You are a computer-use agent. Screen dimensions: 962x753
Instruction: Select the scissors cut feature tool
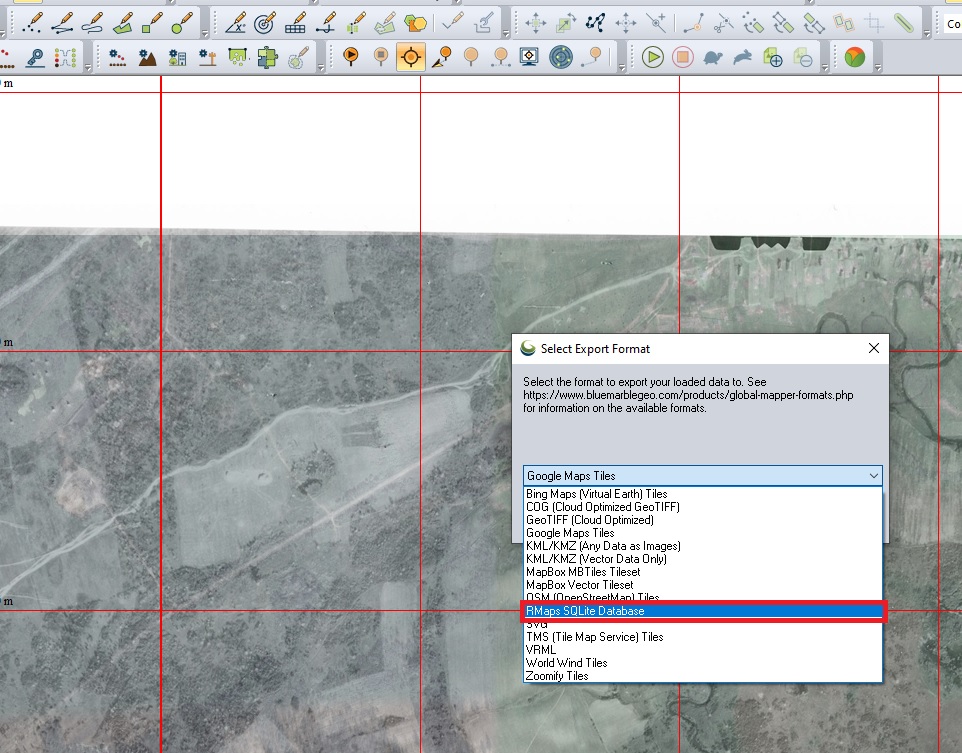click(717, 21)
